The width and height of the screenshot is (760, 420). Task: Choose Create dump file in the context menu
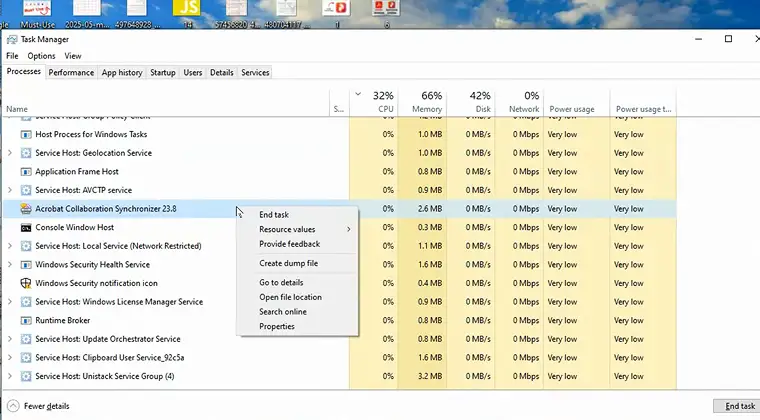pos(297,264)
